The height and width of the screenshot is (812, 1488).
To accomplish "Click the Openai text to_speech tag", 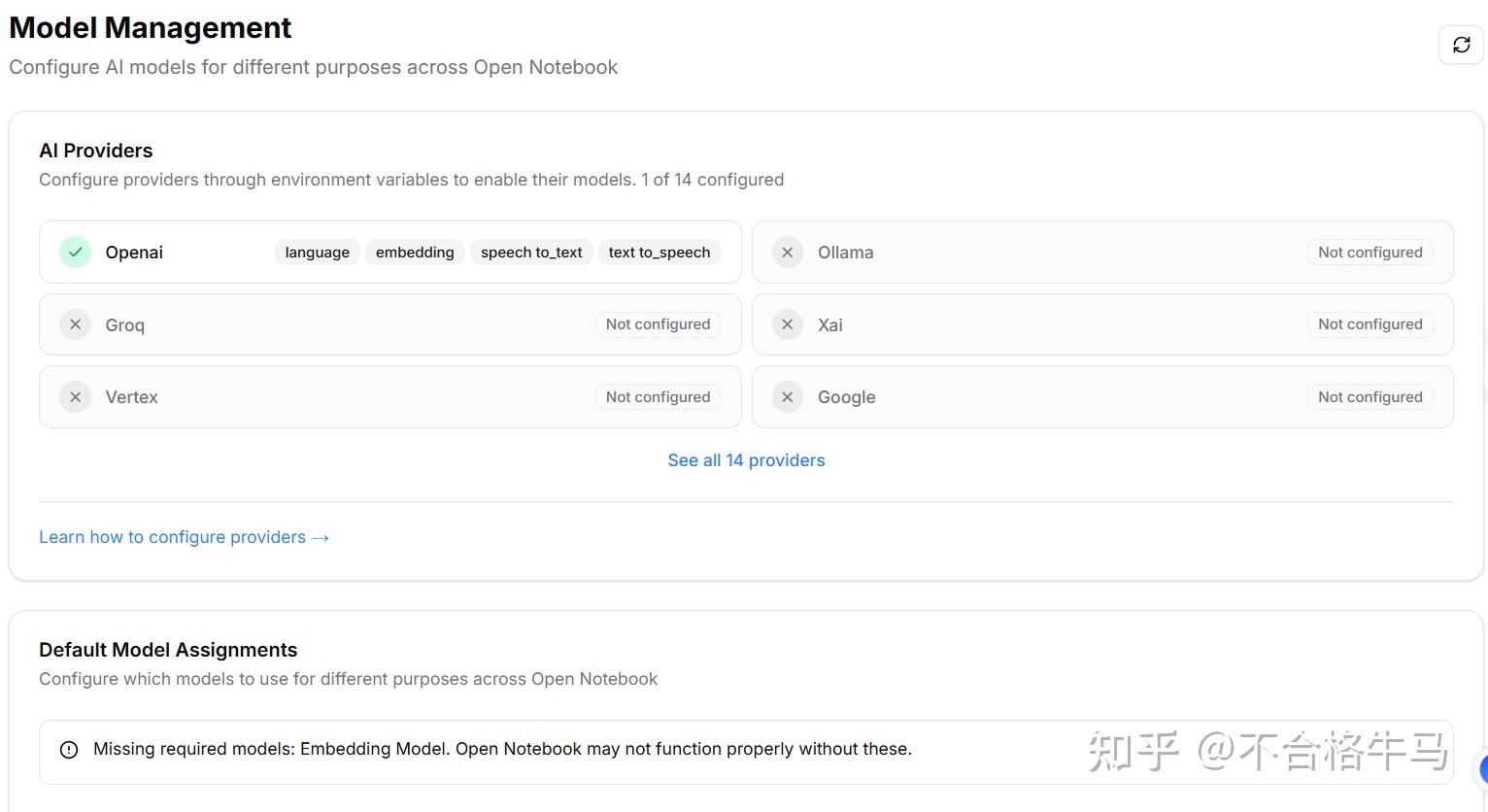I will (x=659, y=253).
